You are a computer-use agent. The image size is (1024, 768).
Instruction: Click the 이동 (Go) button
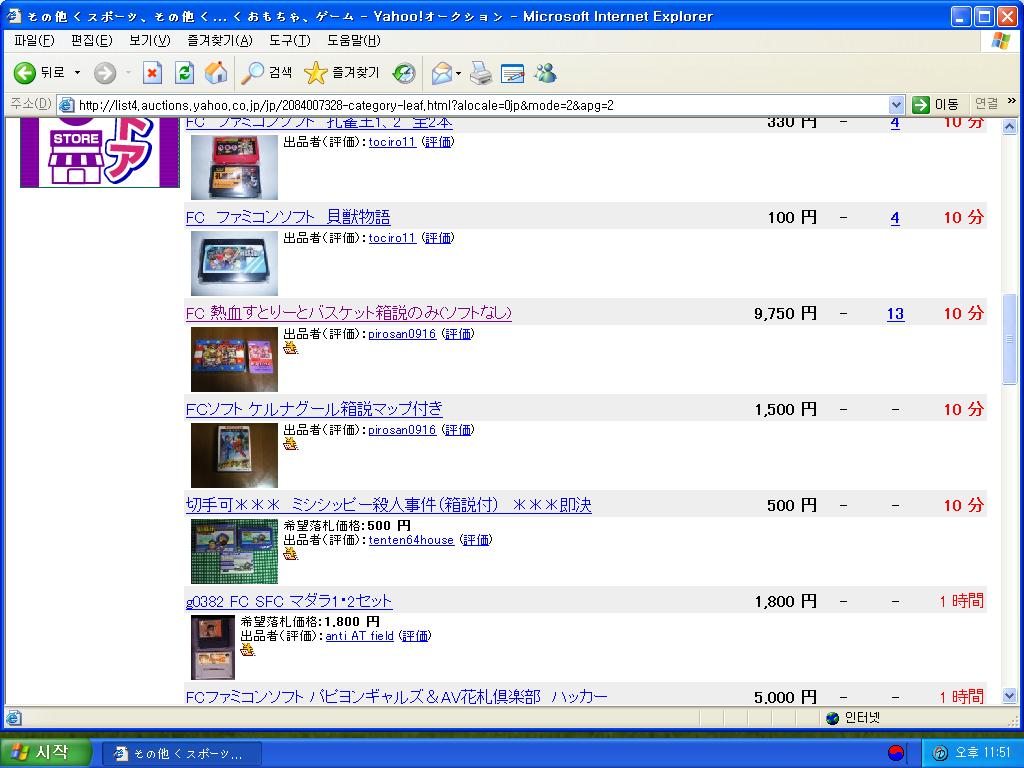[x=936, y=104]
